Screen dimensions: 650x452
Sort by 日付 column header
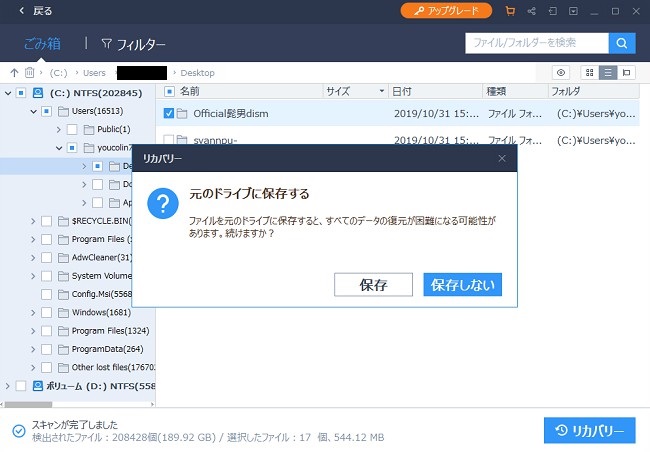point(402,91)
